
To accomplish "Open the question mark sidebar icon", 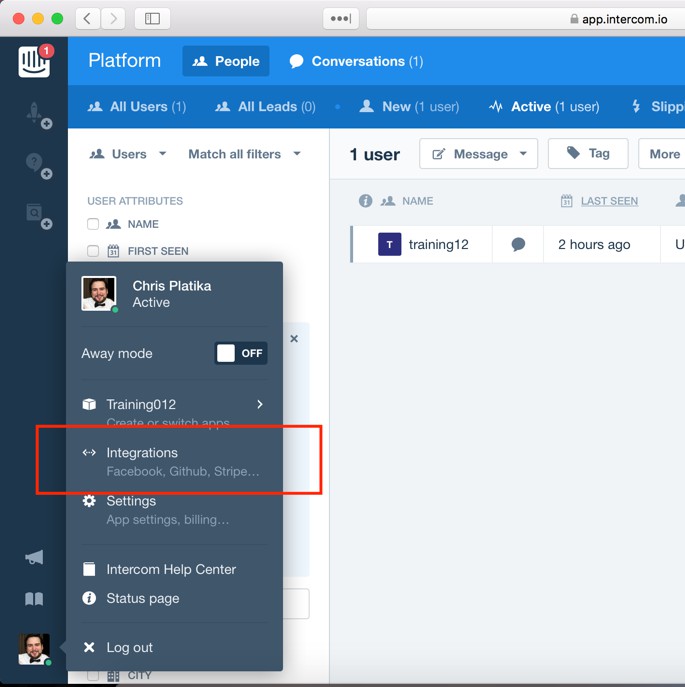I will pos(35,164).
